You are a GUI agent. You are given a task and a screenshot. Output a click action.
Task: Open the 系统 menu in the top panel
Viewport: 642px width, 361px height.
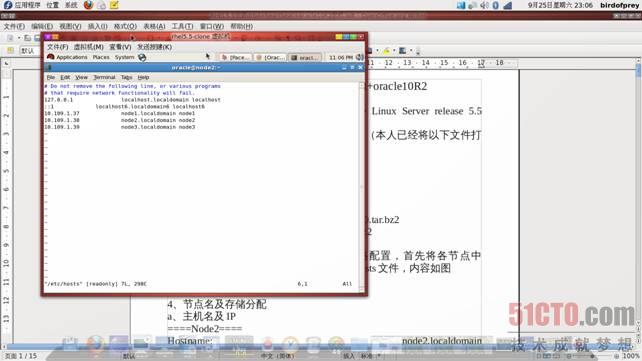click(71, 5)
